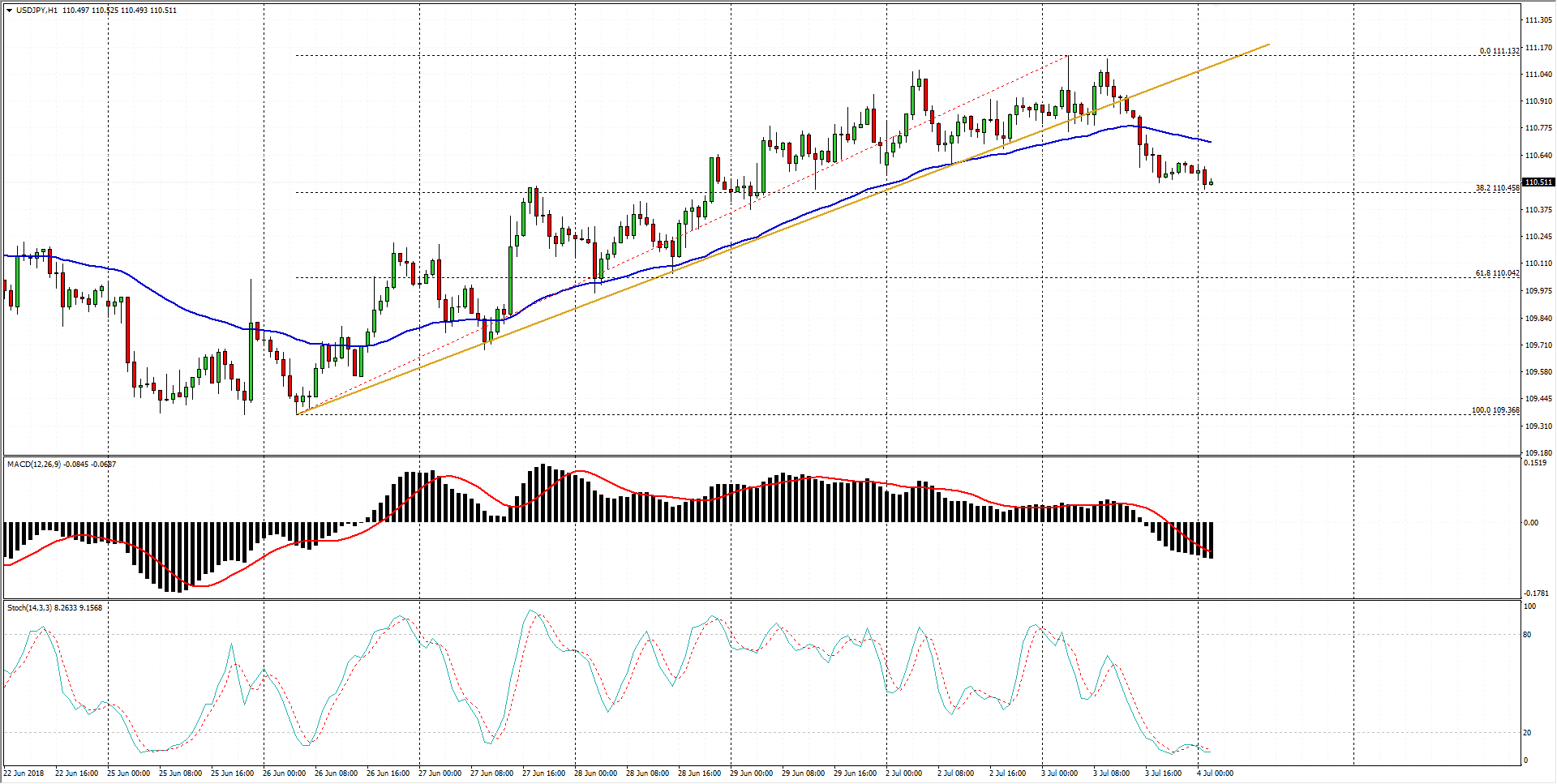Click the 22 Jun 2018 date label
The width and height of the screenshot is (1557, 784).
pyautogui.click(x=24, y=773)
